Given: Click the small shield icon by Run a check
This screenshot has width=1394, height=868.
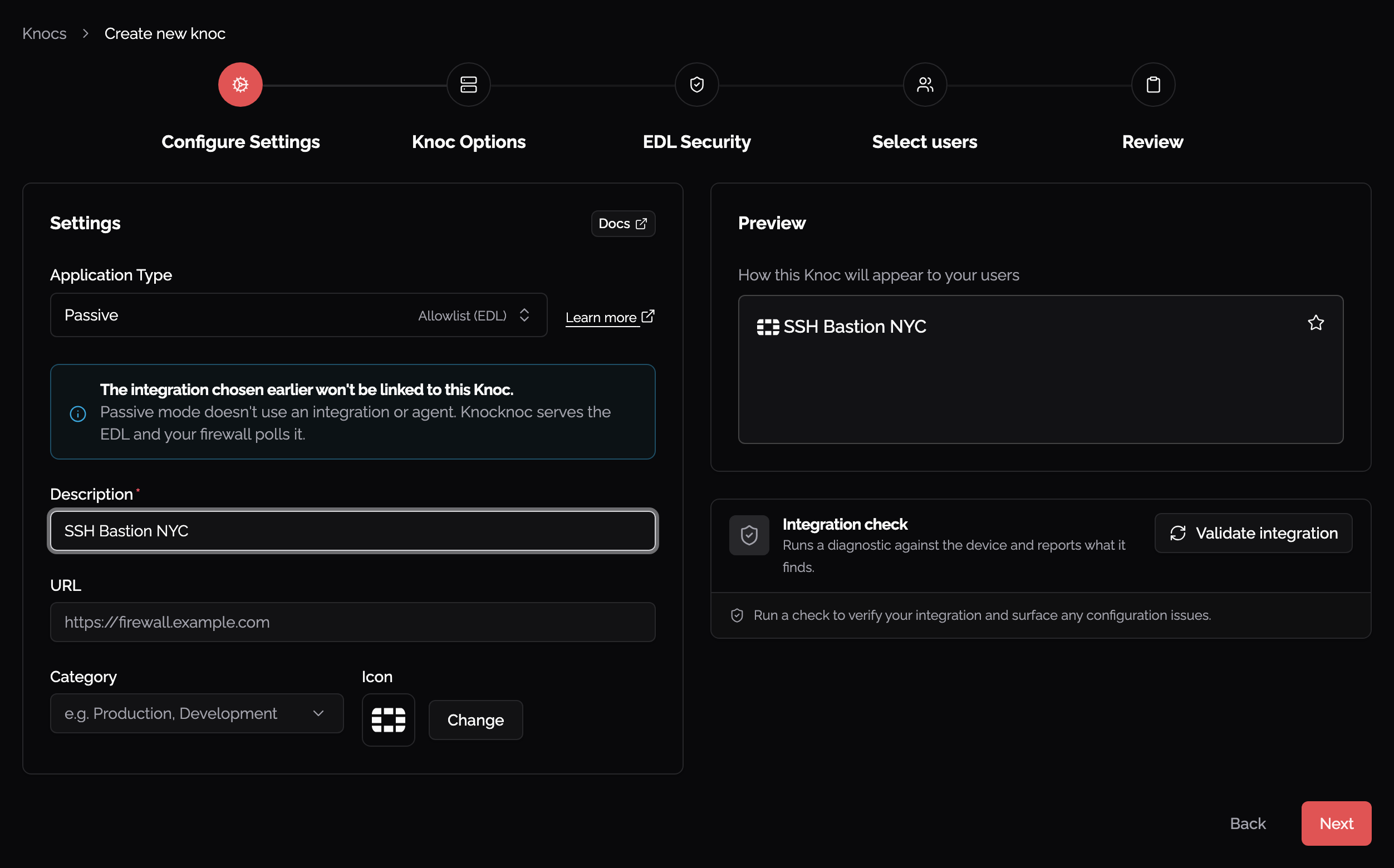Looking at the screenshot, I should pos(737,615).
